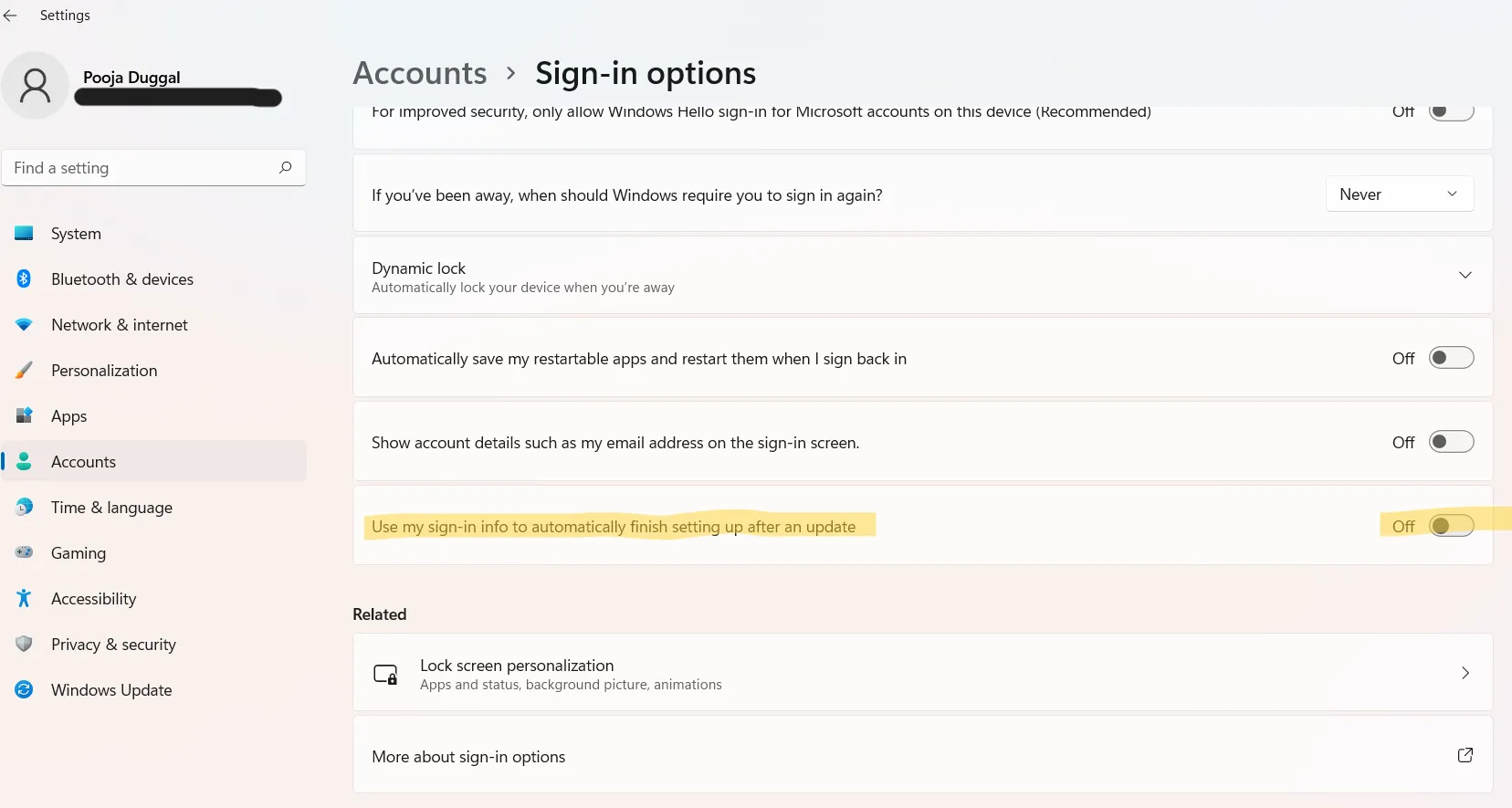
Task: Open the Never sign-in dropdown
Action: 1399,194
